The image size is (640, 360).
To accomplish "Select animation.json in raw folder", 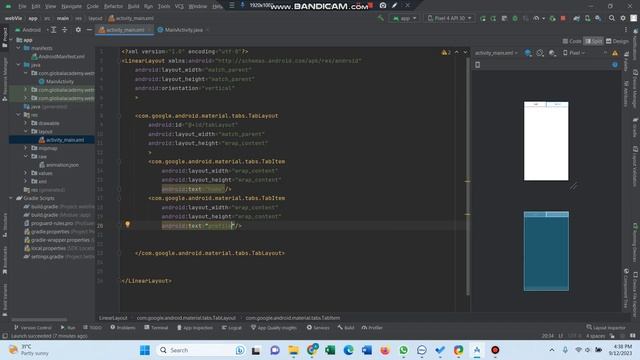I will point(59,165).
